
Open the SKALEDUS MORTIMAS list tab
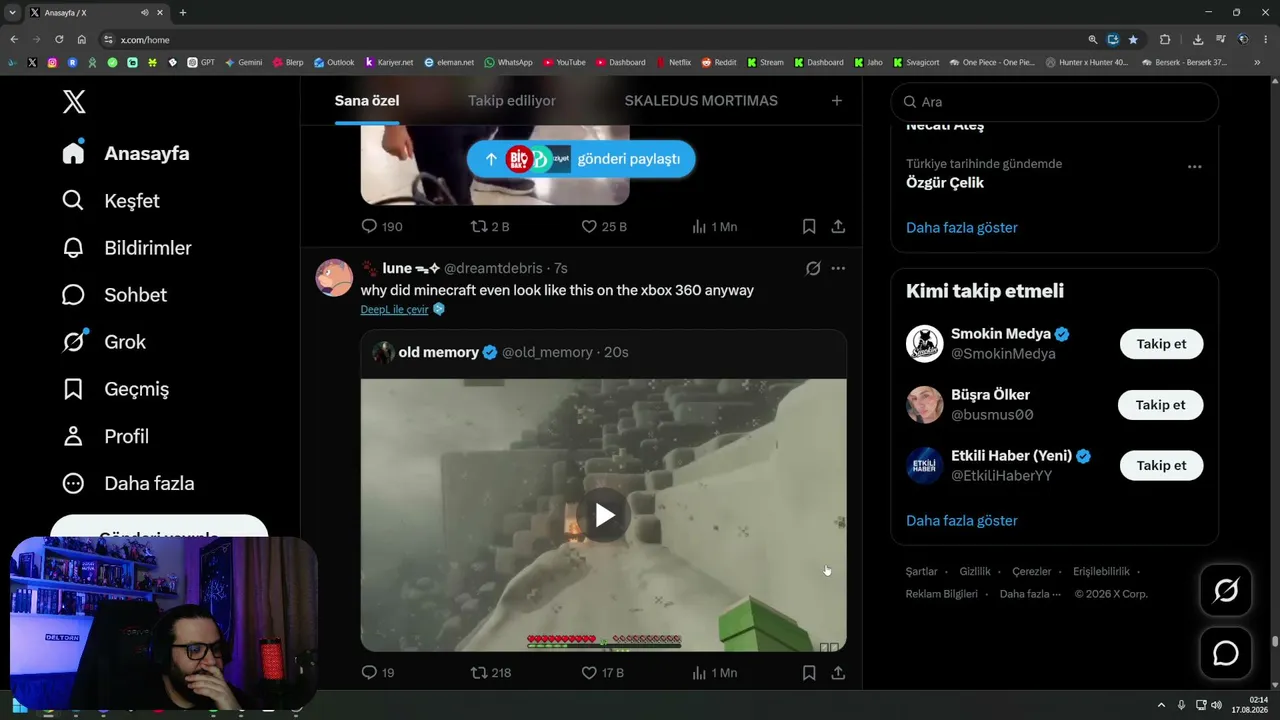click(701, 100)
